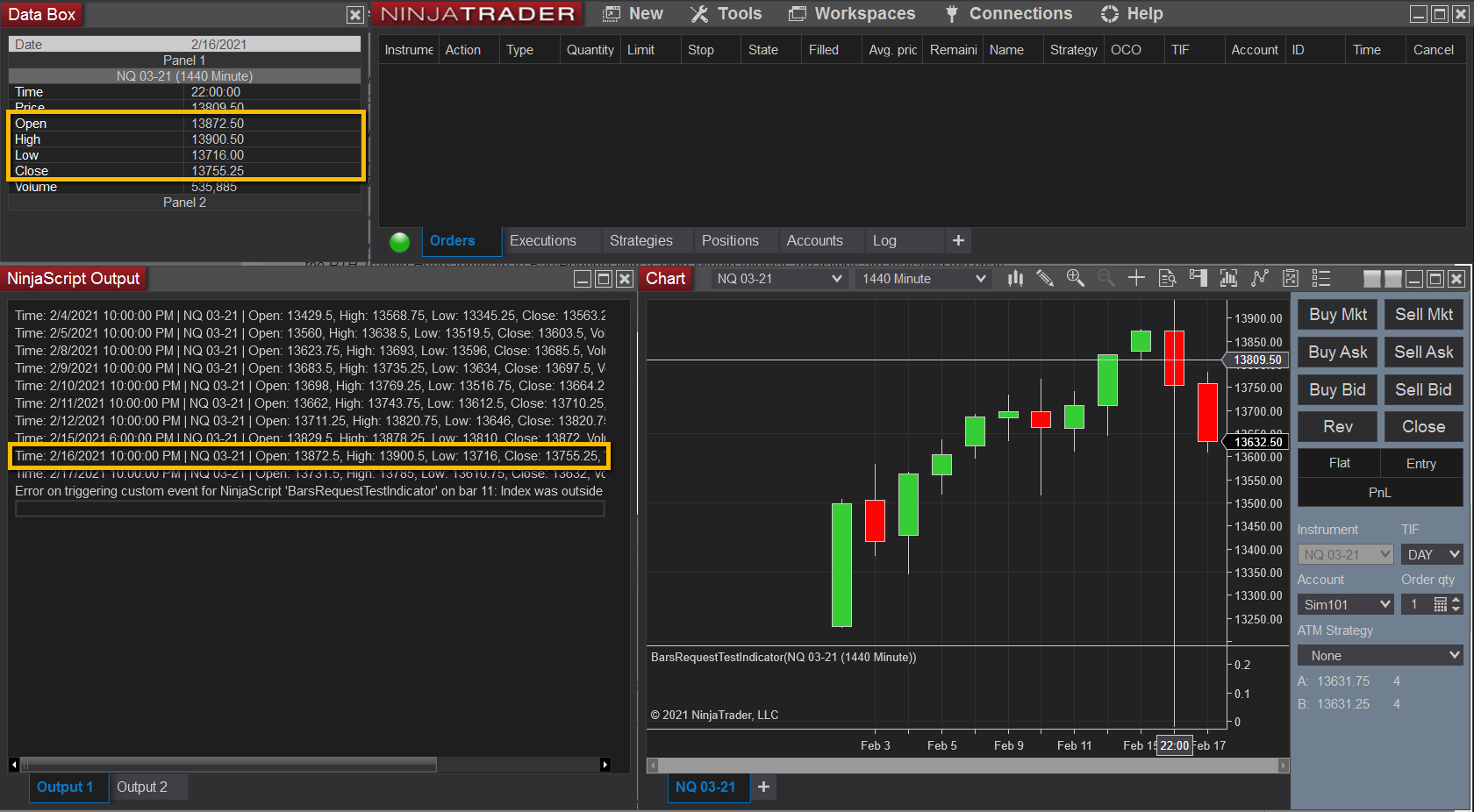1474x812 pixels.
Task: Click the Quantity column header in Orders
Action: click(x=590, y=50)
